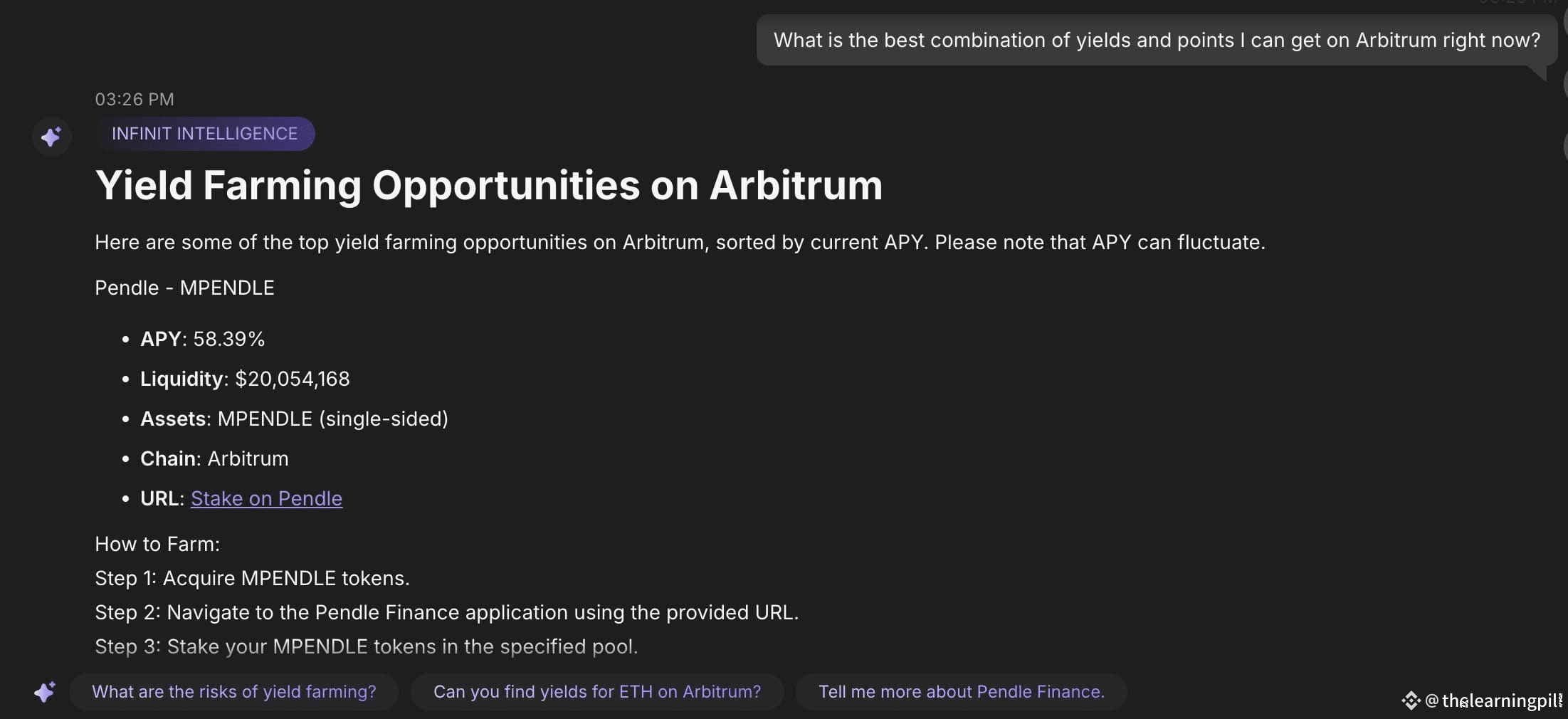Click the APY 58.39% bullet
Screen dimensions: 1568x719
click(x=202, y=339)
